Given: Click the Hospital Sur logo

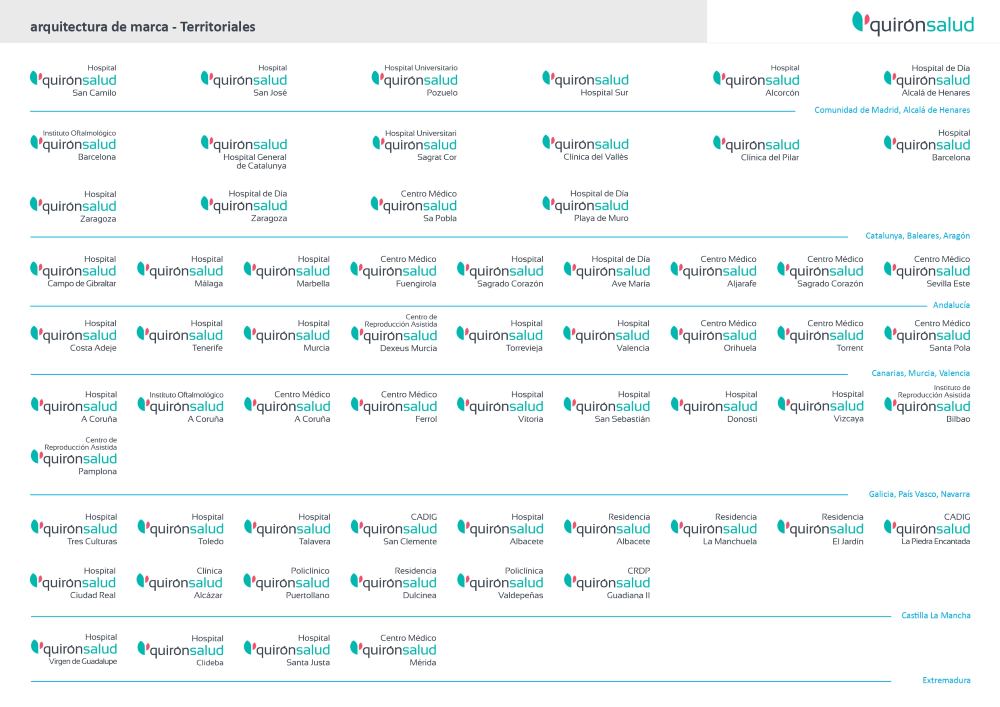Looking at the screenshot, I should pos(585,84).
